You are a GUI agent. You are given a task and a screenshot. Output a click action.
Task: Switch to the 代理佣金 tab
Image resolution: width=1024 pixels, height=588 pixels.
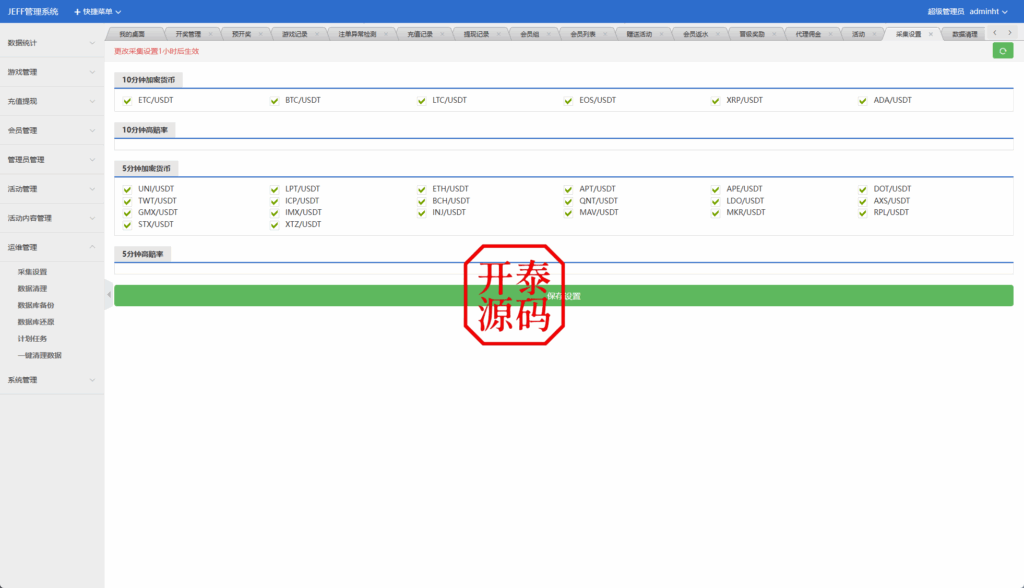tap(808, 34)
